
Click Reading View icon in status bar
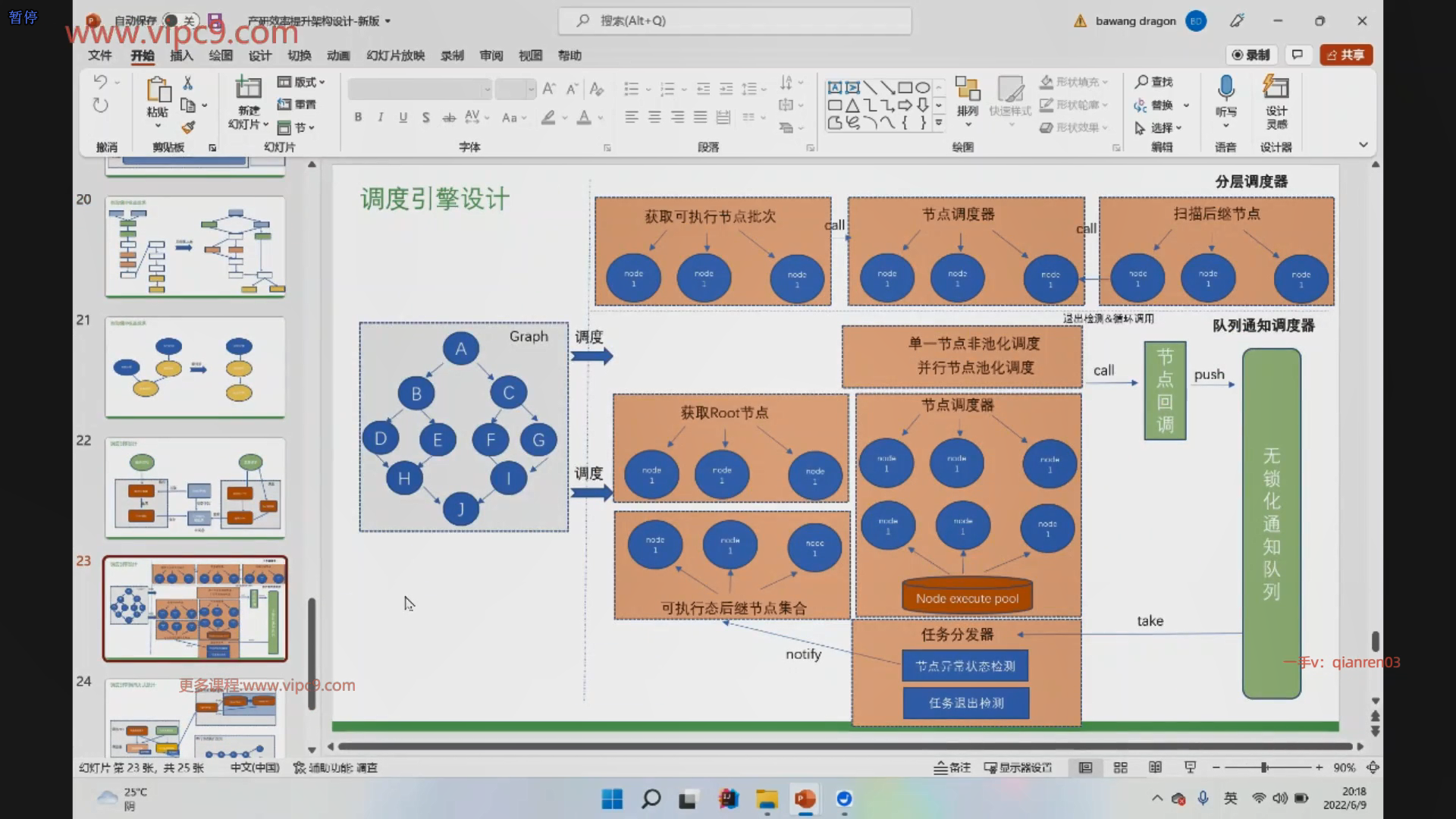click(1155, 767)
